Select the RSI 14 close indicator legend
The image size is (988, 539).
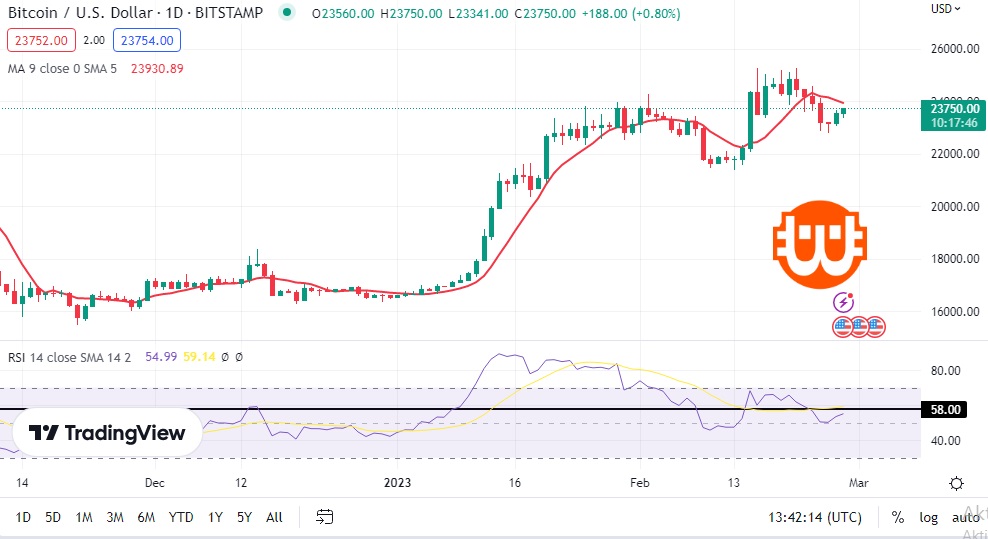point(69,357)
